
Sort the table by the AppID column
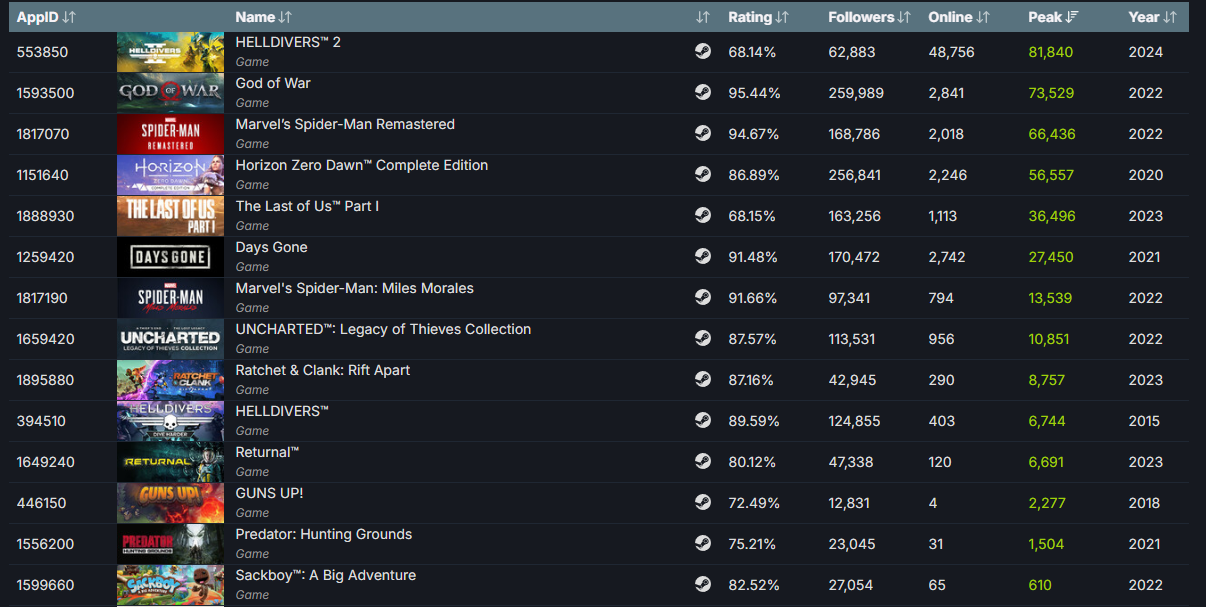click(46, 17)
